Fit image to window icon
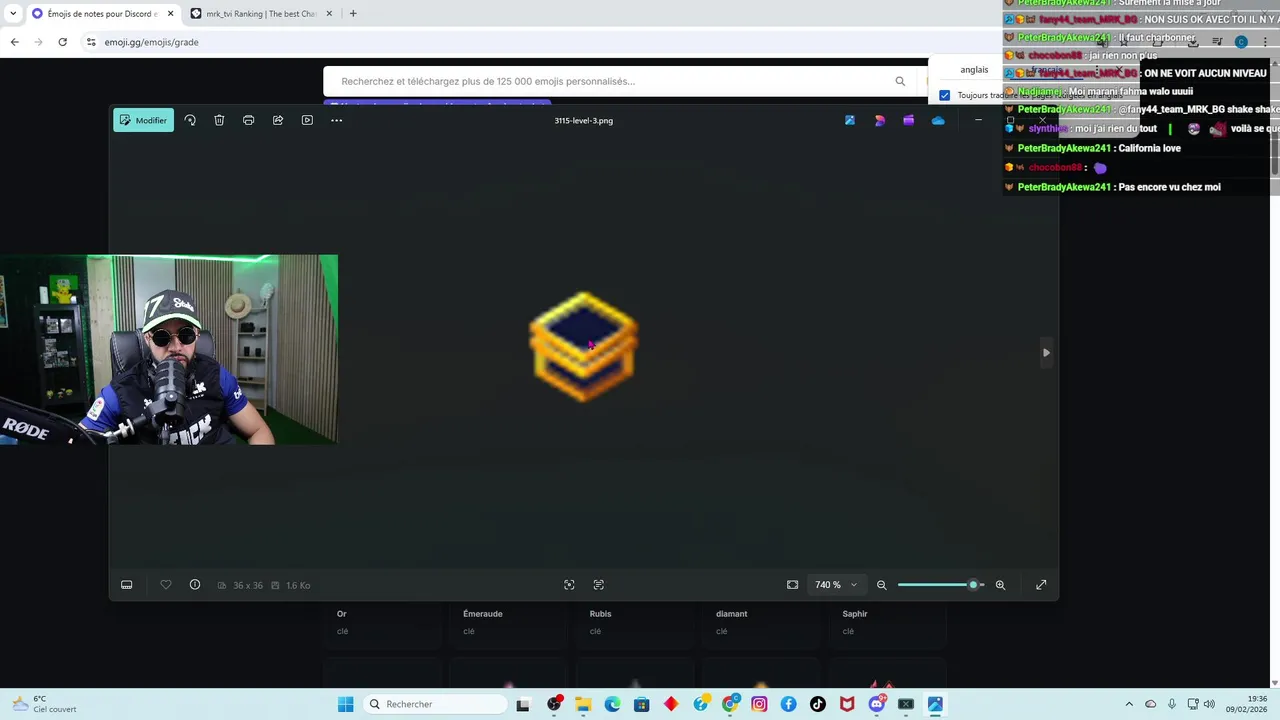1280x720 pixels. (792, 585)
